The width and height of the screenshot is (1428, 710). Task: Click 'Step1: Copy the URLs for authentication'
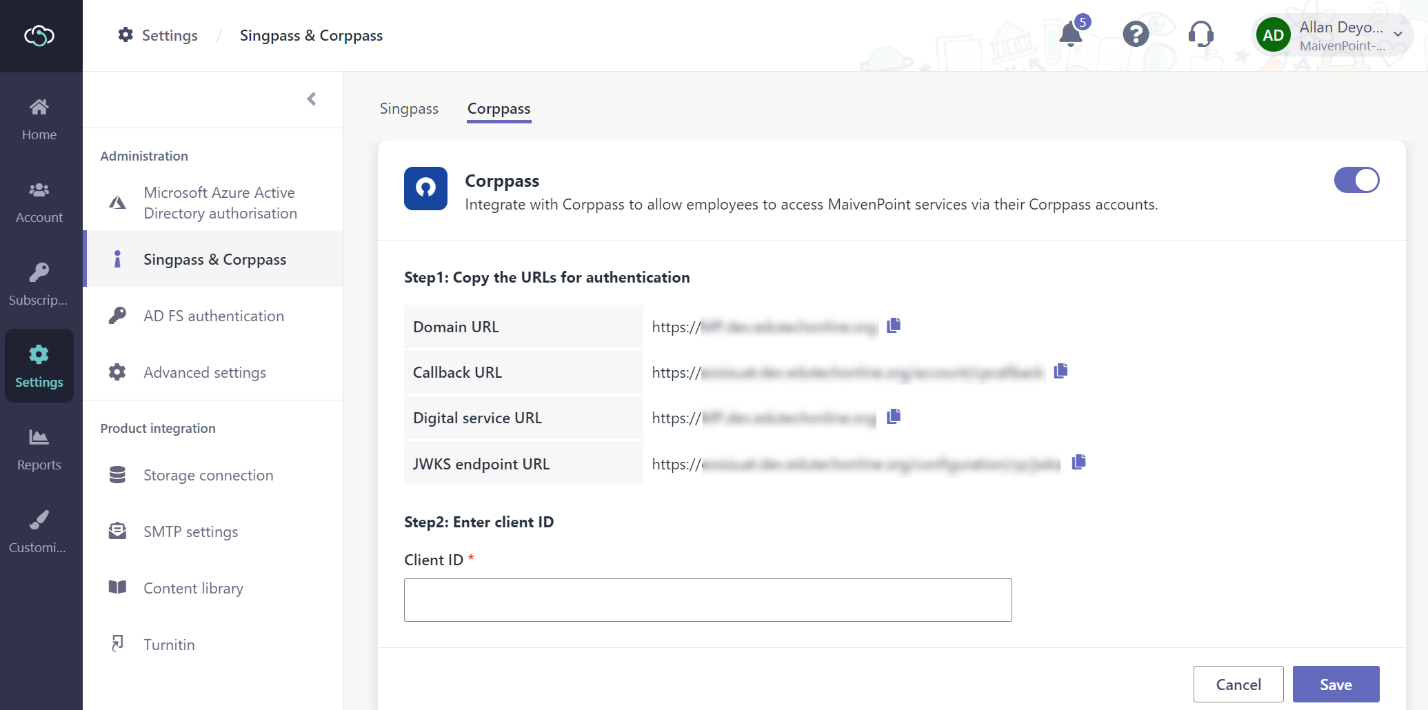(x=547, y=277)
